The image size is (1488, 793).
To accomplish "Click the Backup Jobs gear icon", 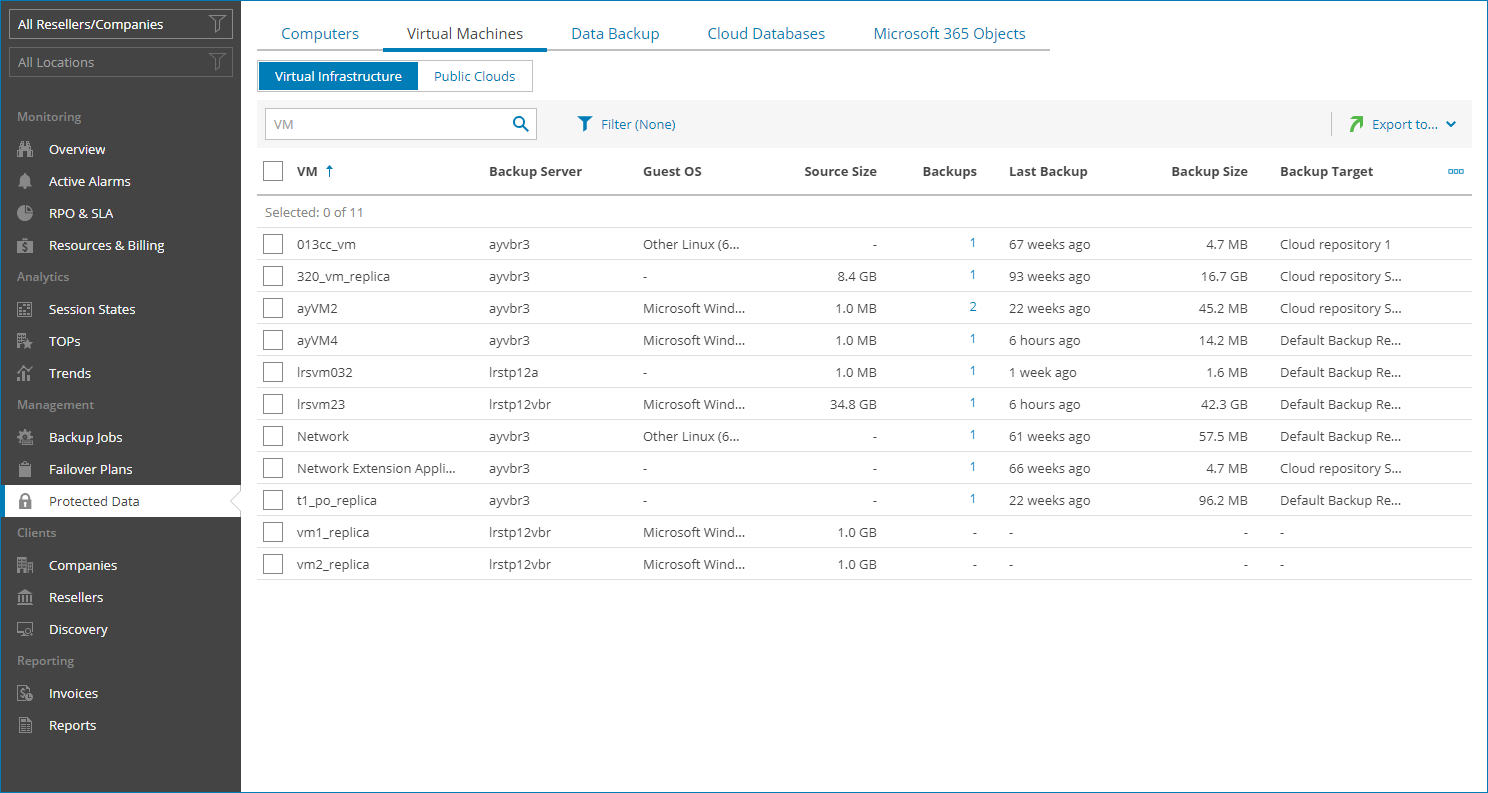I will (x=26, y=437).
